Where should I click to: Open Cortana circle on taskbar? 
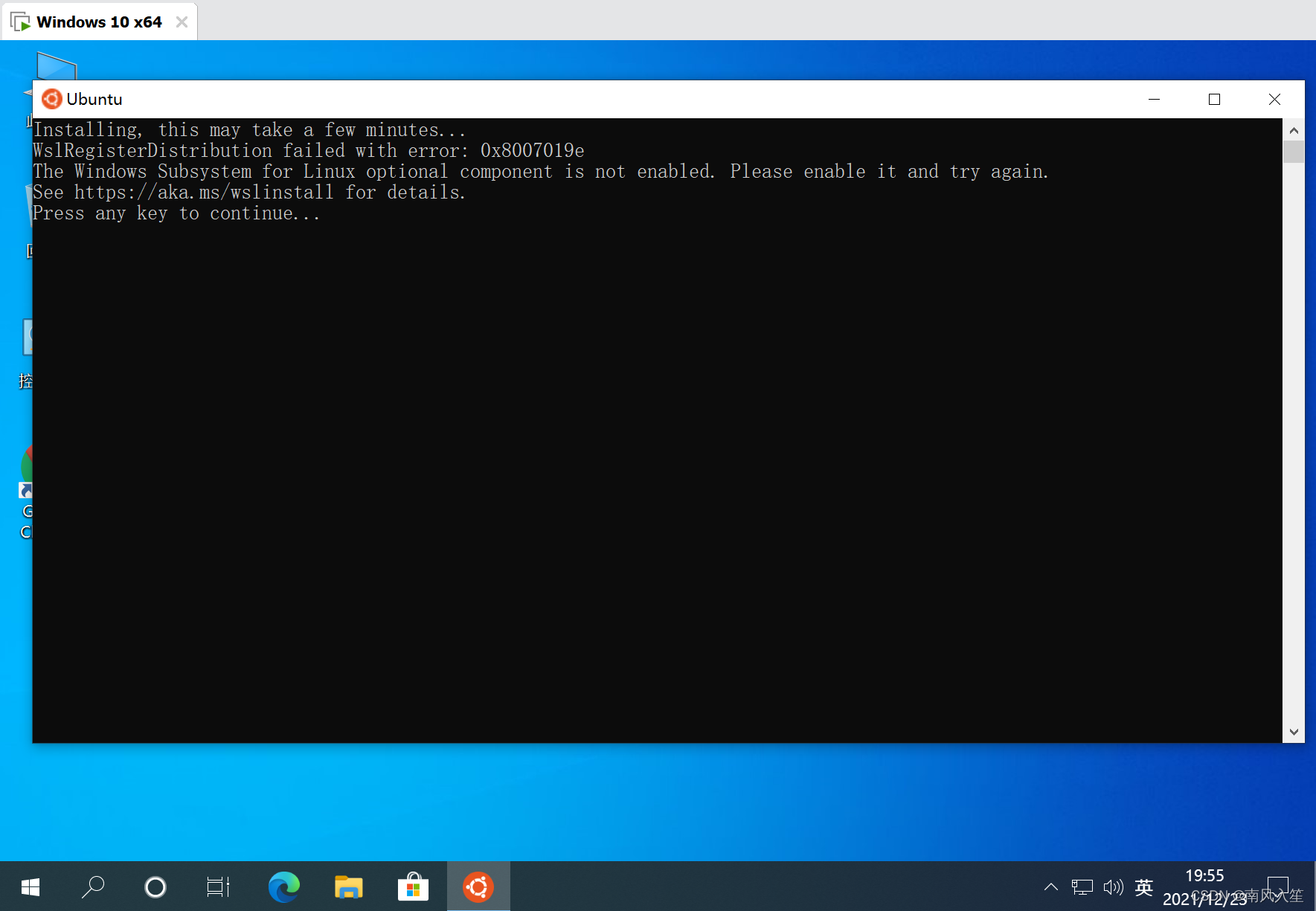coord(155,886)
